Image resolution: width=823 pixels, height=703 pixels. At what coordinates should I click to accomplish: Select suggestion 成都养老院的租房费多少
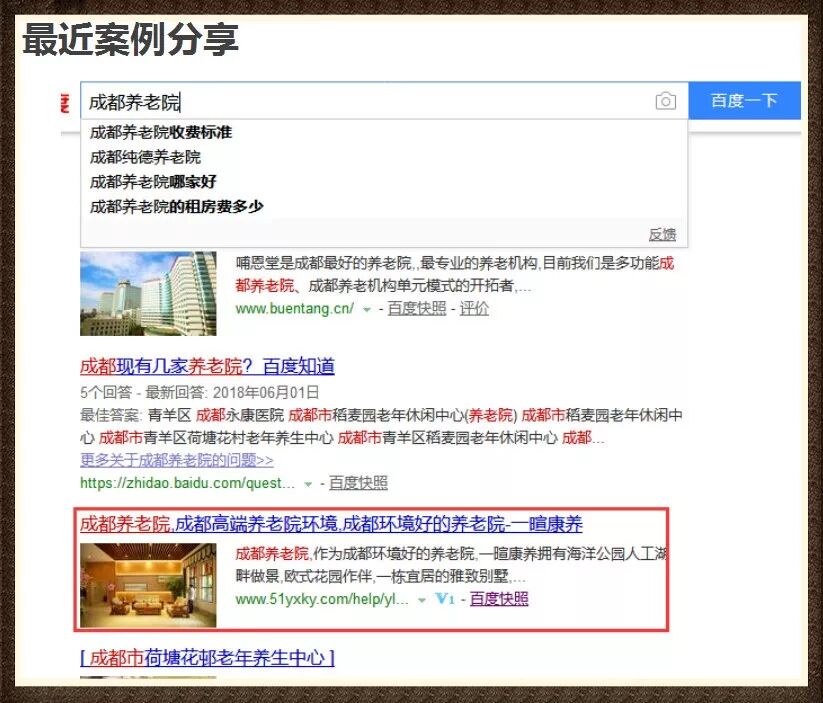176,206
